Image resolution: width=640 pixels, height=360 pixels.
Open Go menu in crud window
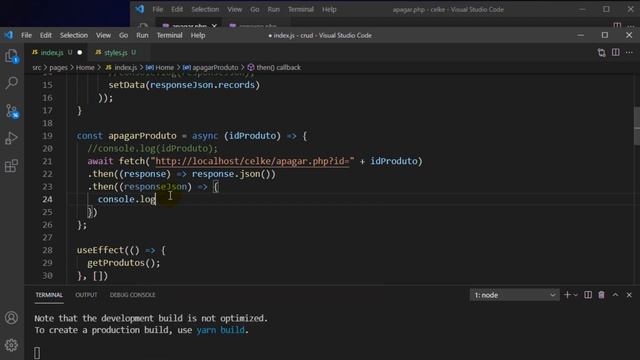coord(123,36)
